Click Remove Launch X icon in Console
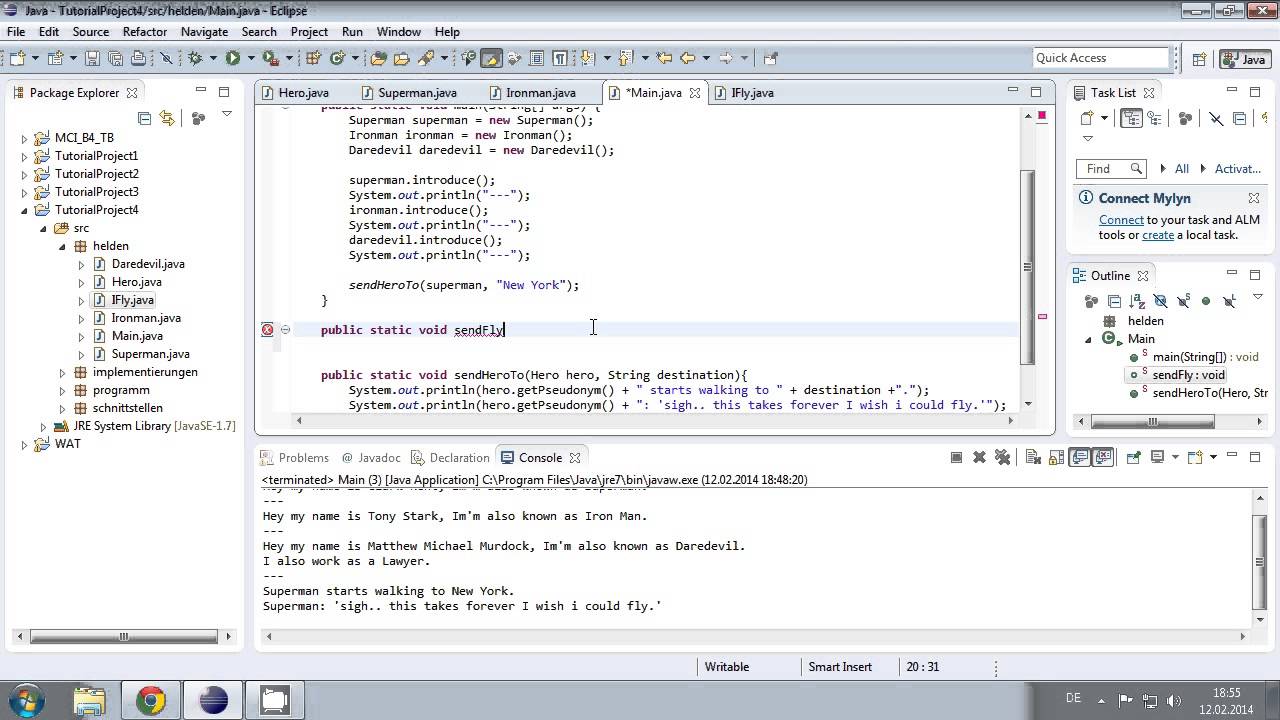 click(979, 457)
